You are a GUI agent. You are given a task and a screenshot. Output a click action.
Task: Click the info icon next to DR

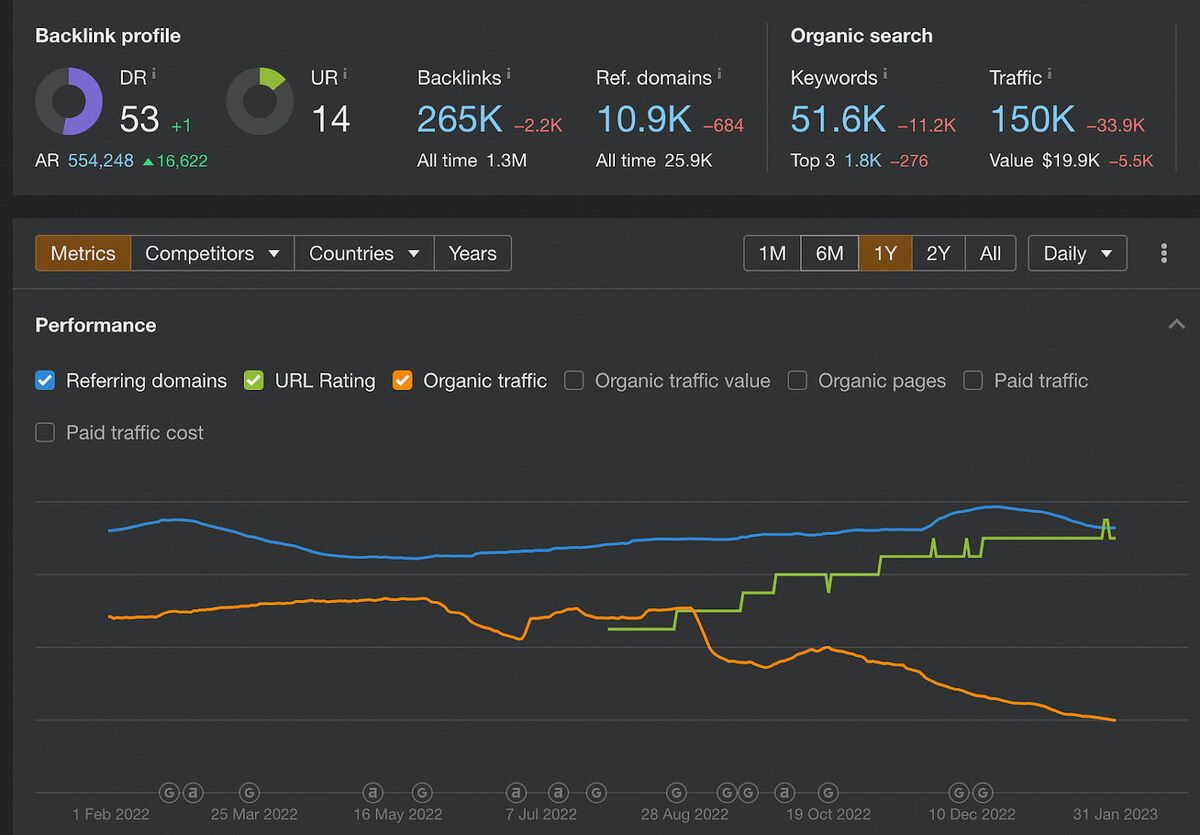coord(154,74)
